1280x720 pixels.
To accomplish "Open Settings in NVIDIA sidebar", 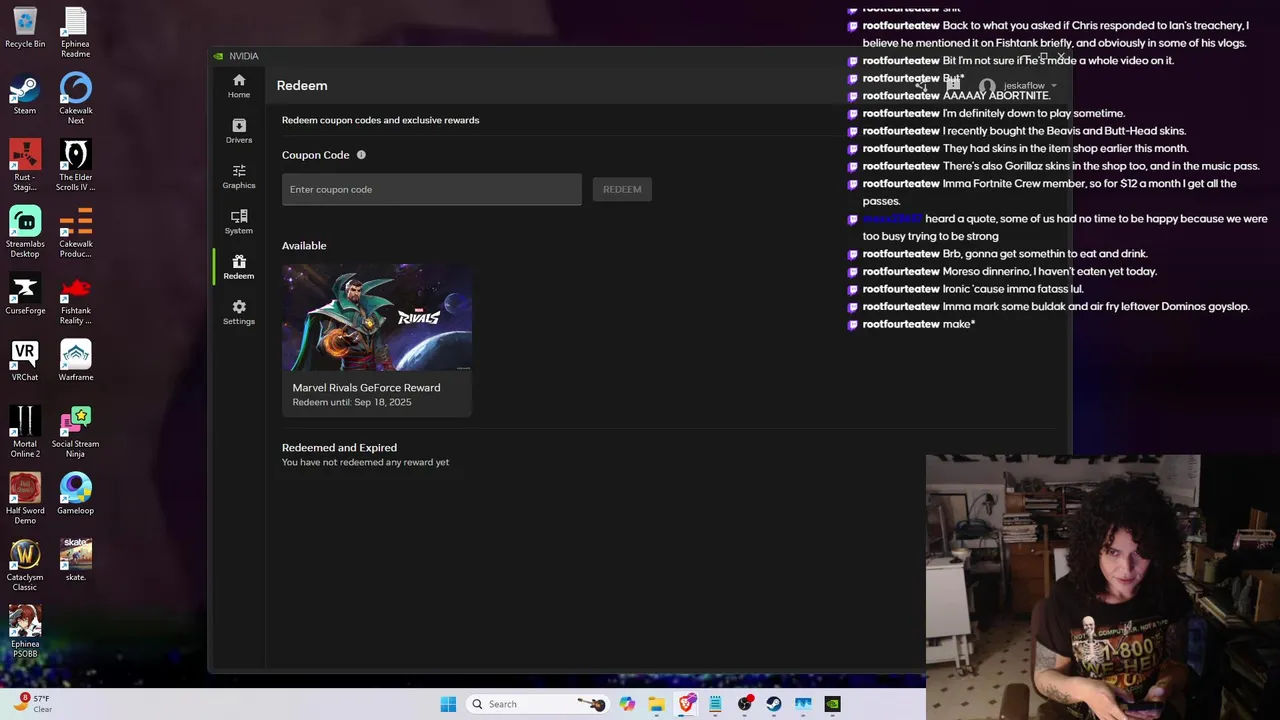I will [238, 312].
